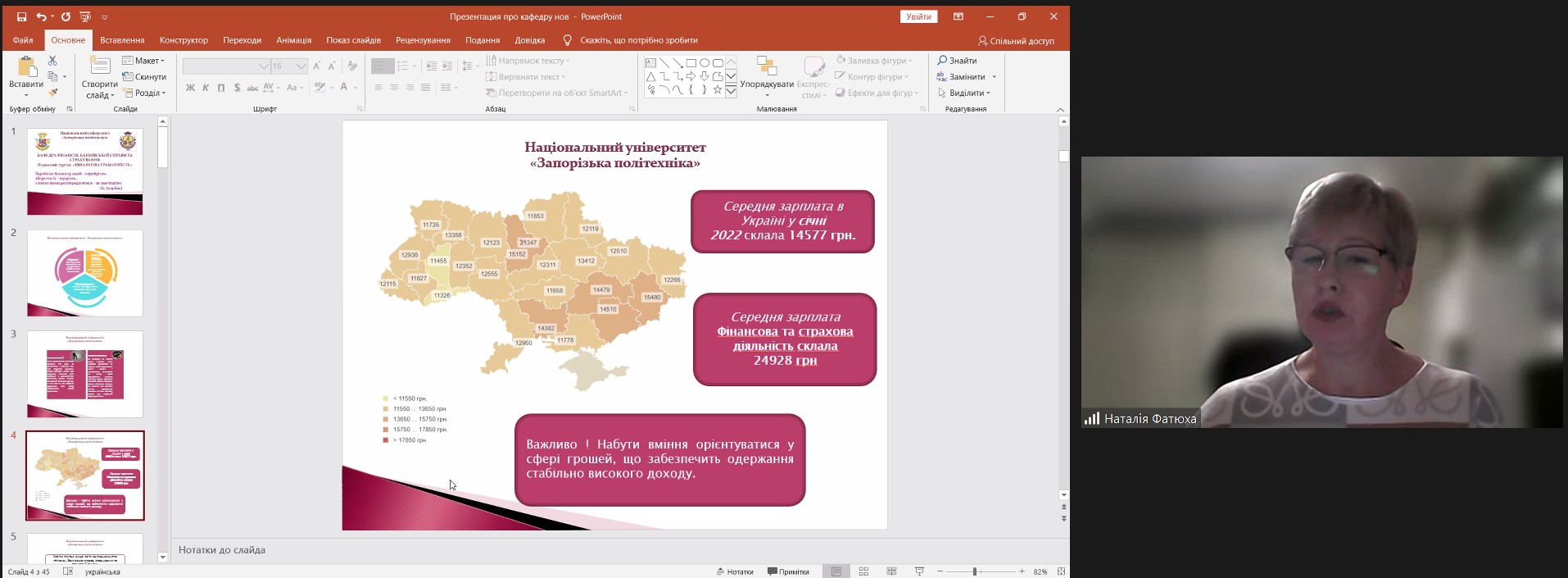
Task: Click the Undo arrow icon
Action: coord(42,16)
